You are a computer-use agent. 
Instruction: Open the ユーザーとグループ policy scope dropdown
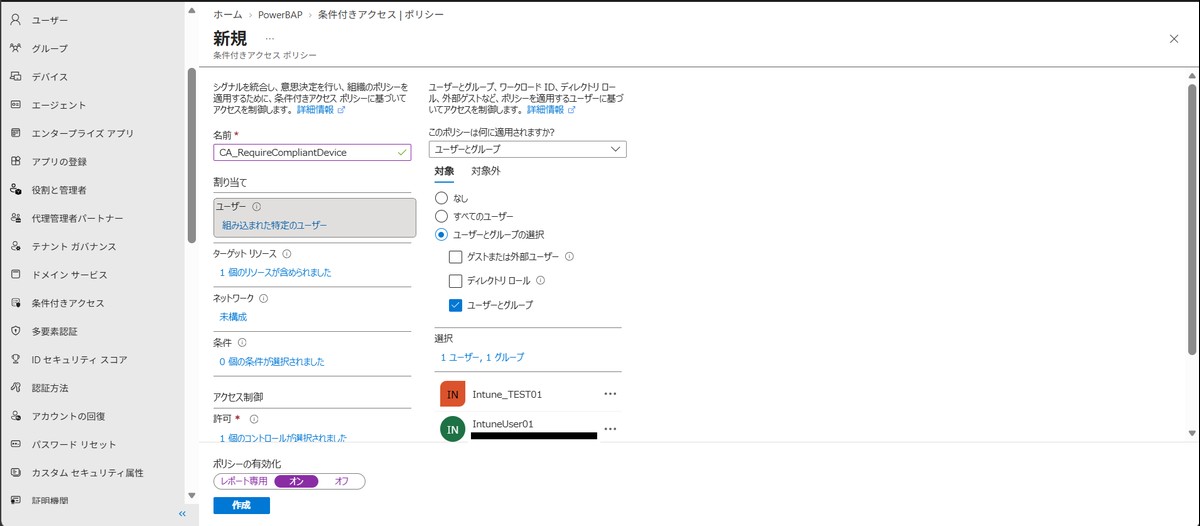click(x=527, y=149)
